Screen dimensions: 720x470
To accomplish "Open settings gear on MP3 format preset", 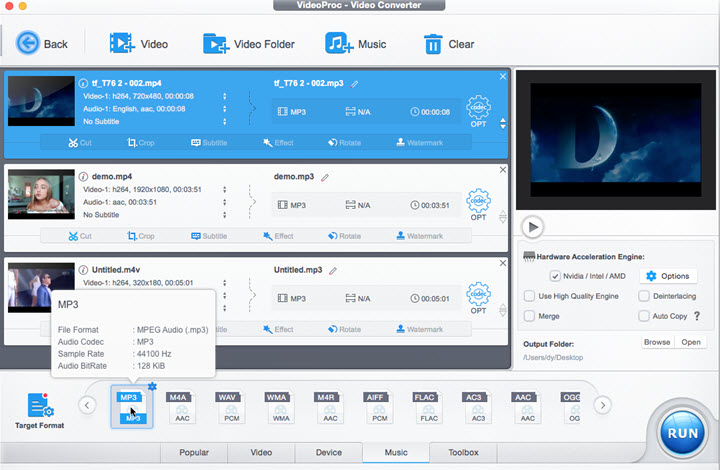I will click(x=152, y=386).
